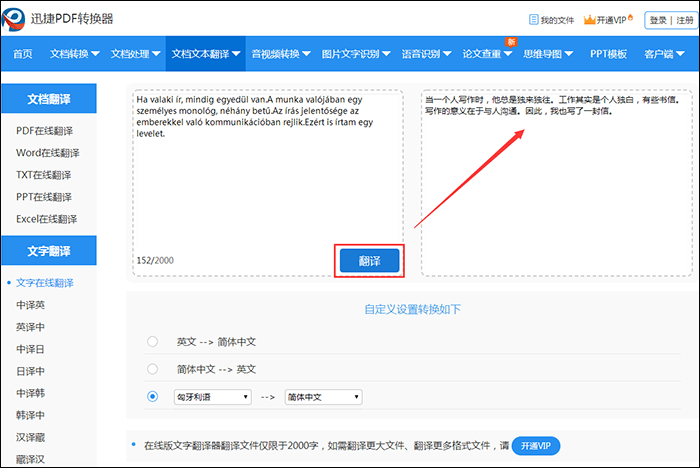This screenshot has height=468, width=700.
Task: Open the 文档转换 dropdown menu
Action: click(x=75, y=54)
